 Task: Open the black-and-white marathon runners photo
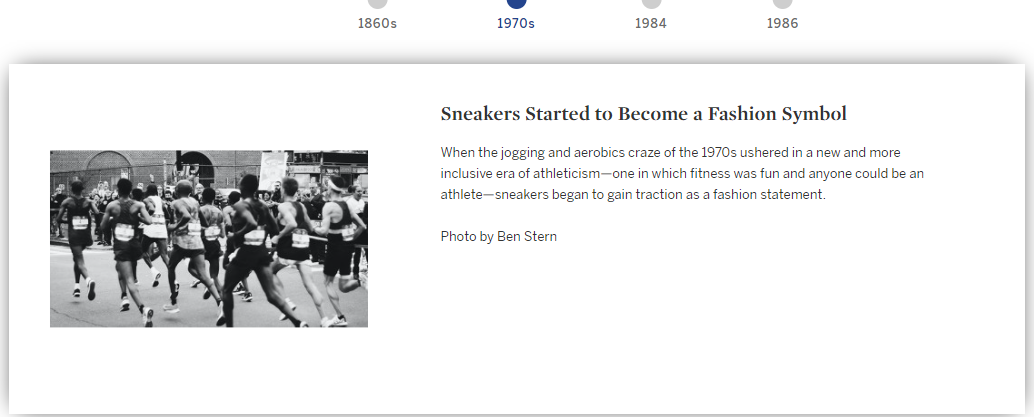click(x=209, y=239)
